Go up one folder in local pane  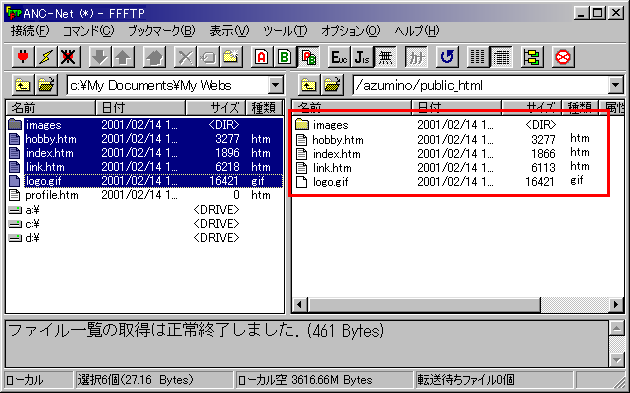click(x=23, y=85)
